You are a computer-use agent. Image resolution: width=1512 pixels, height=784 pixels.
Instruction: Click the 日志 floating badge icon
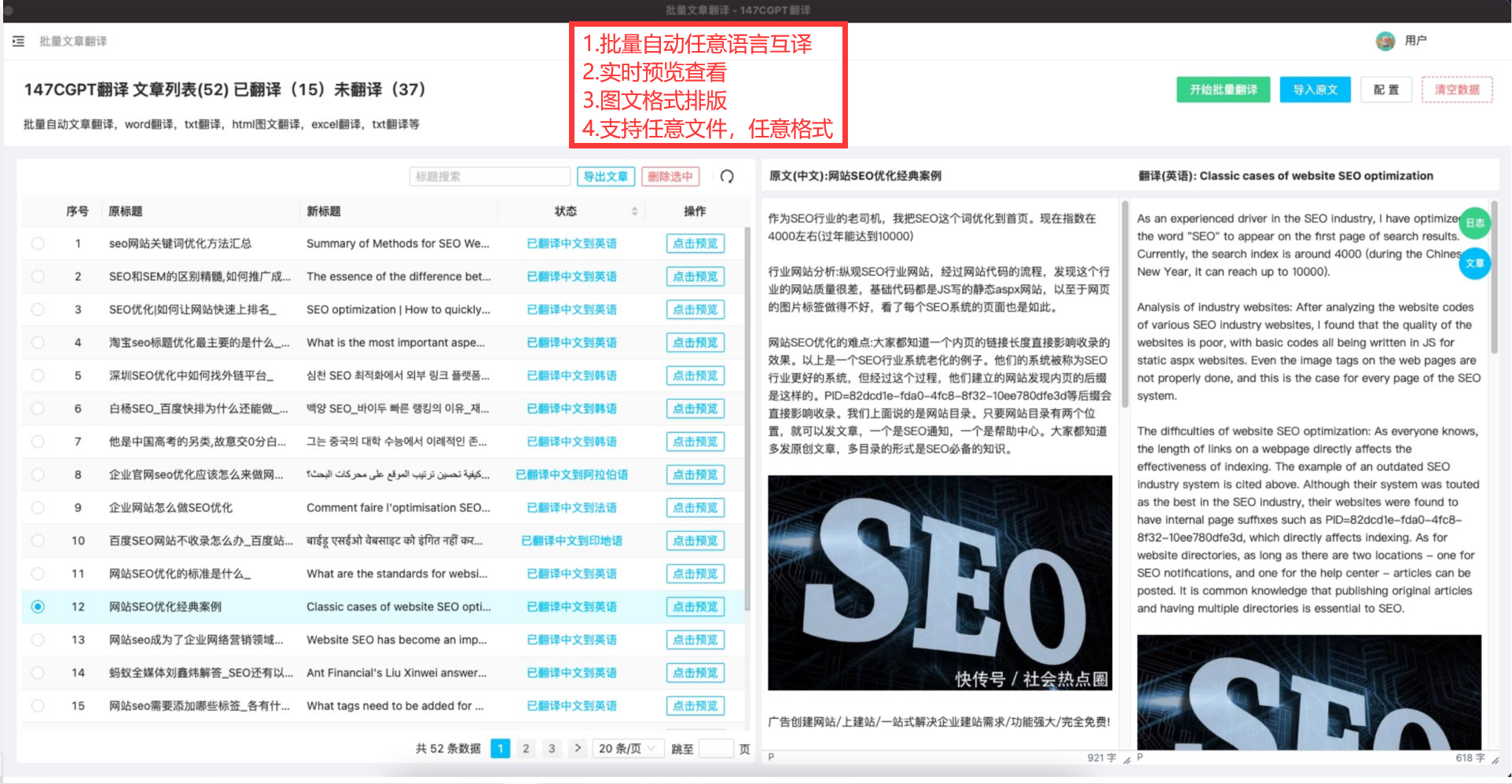pyautogui.click(x=1475, y=222)
